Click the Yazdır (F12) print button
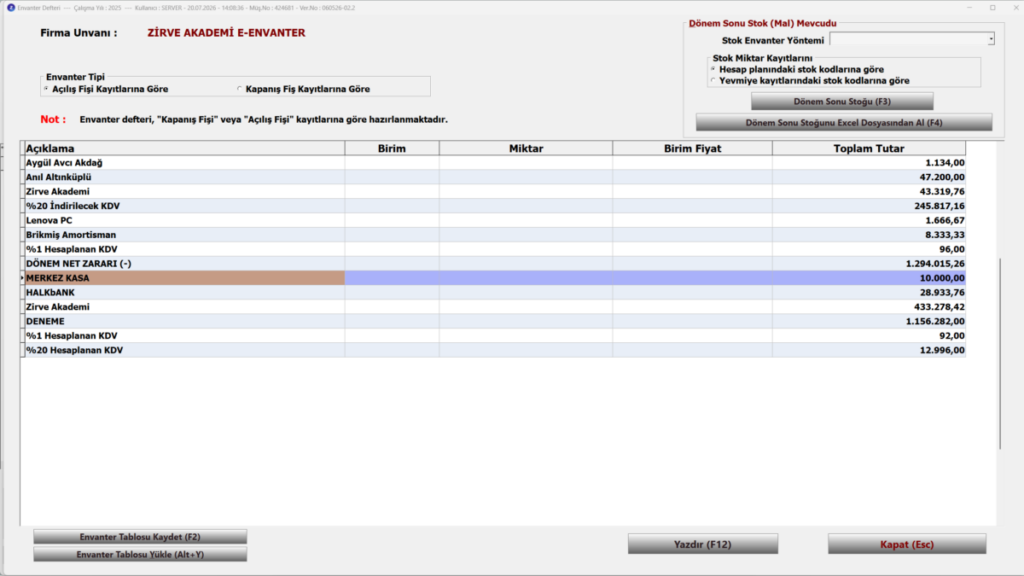1024x576 pixels. click(x=703, y=544)
